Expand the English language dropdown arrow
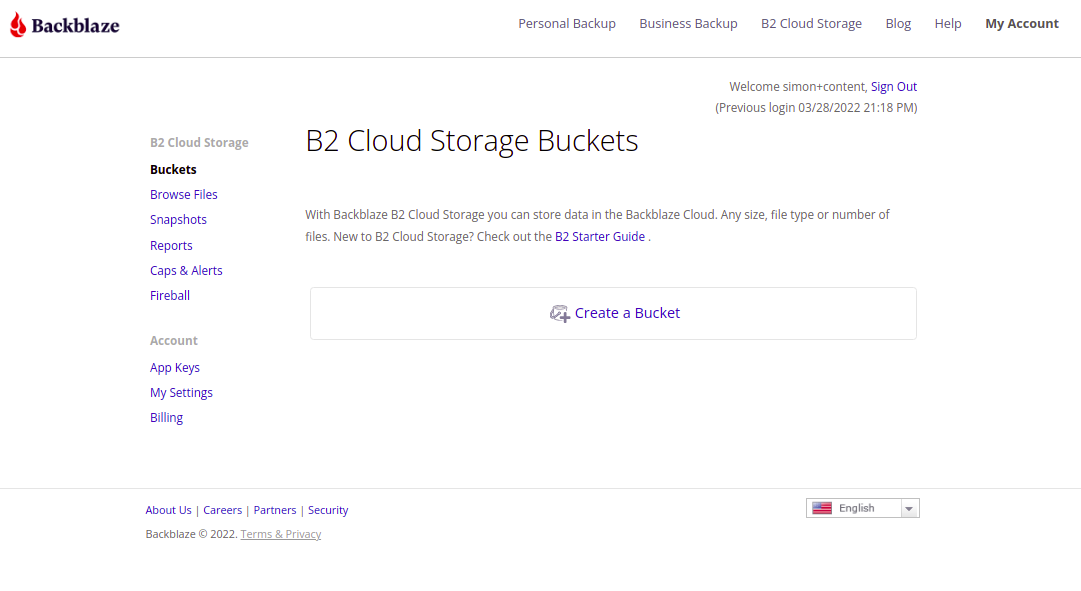The height and width of the screenshot is (591, 1081). pyautogui.click(x=908, y=509)
